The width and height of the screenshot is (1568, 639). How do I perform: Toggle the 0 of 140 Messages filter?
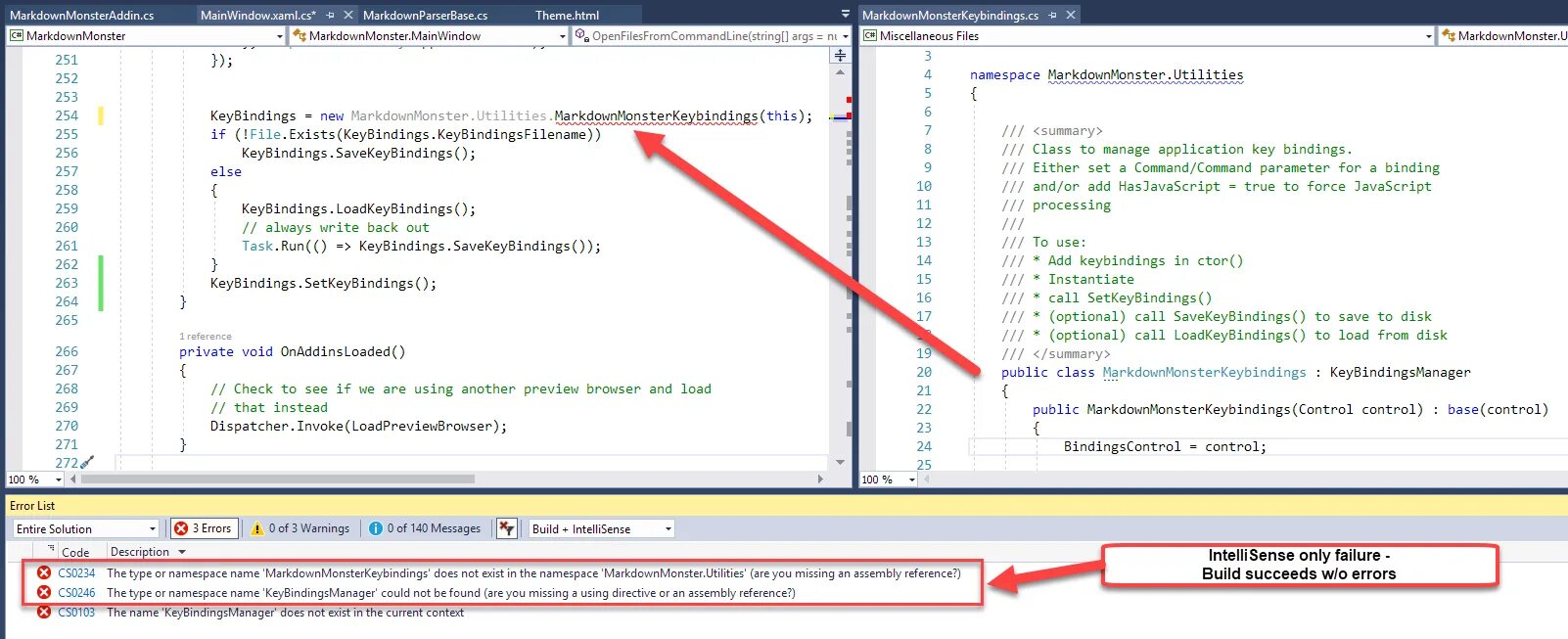pos(425,528)
